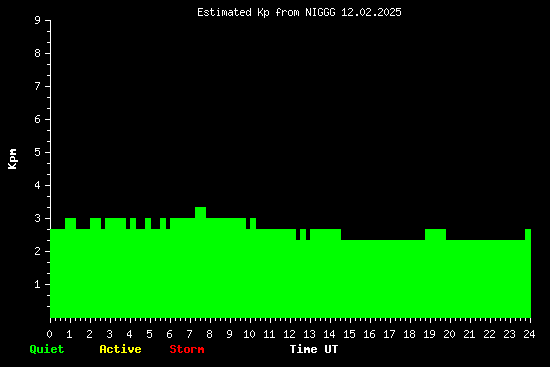Click the raised green bar near hour 19
Screen dimensions: 550x367
click(x=435, y=234)
